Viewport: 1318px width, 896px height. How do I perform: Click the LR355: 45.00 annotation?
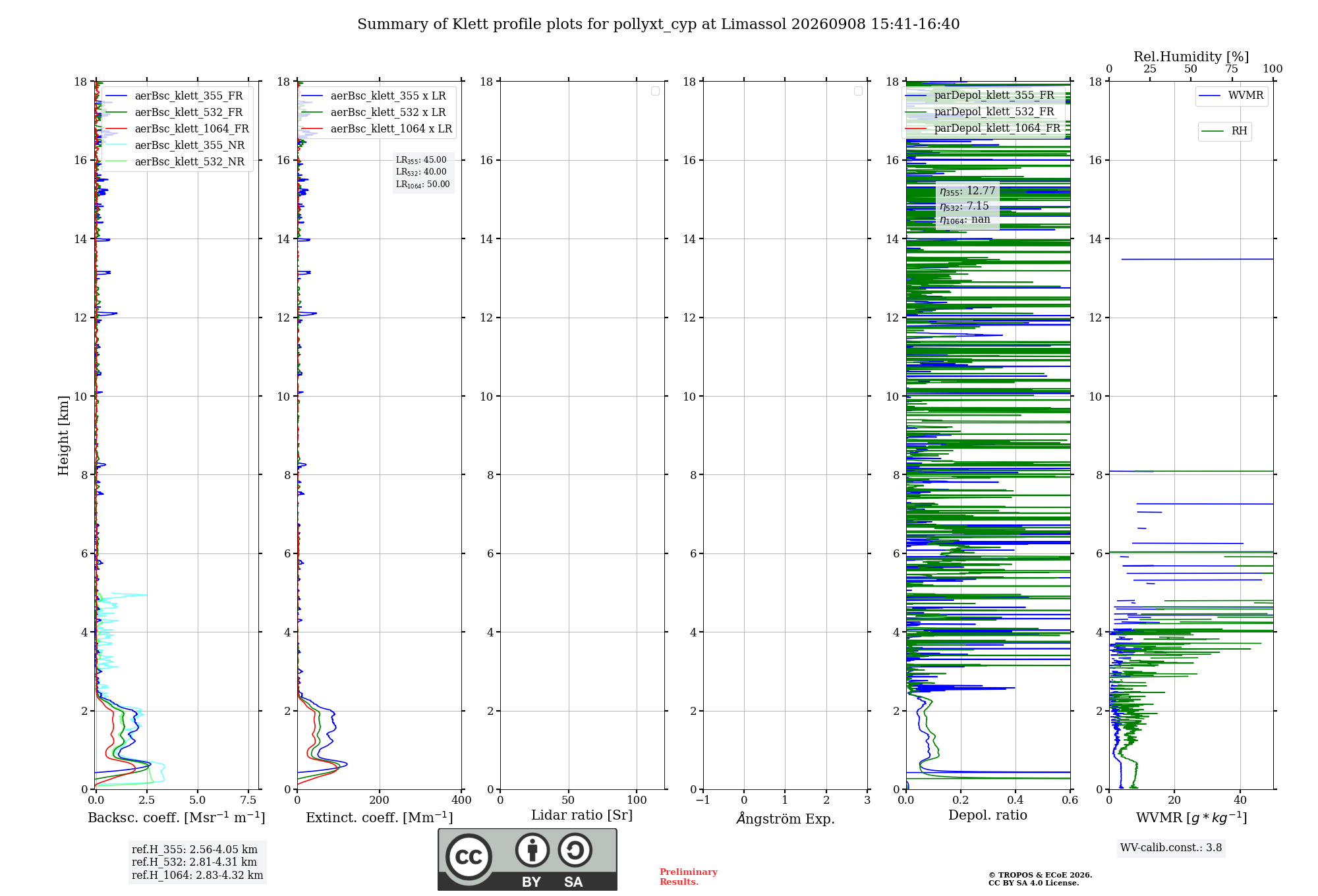421,160
